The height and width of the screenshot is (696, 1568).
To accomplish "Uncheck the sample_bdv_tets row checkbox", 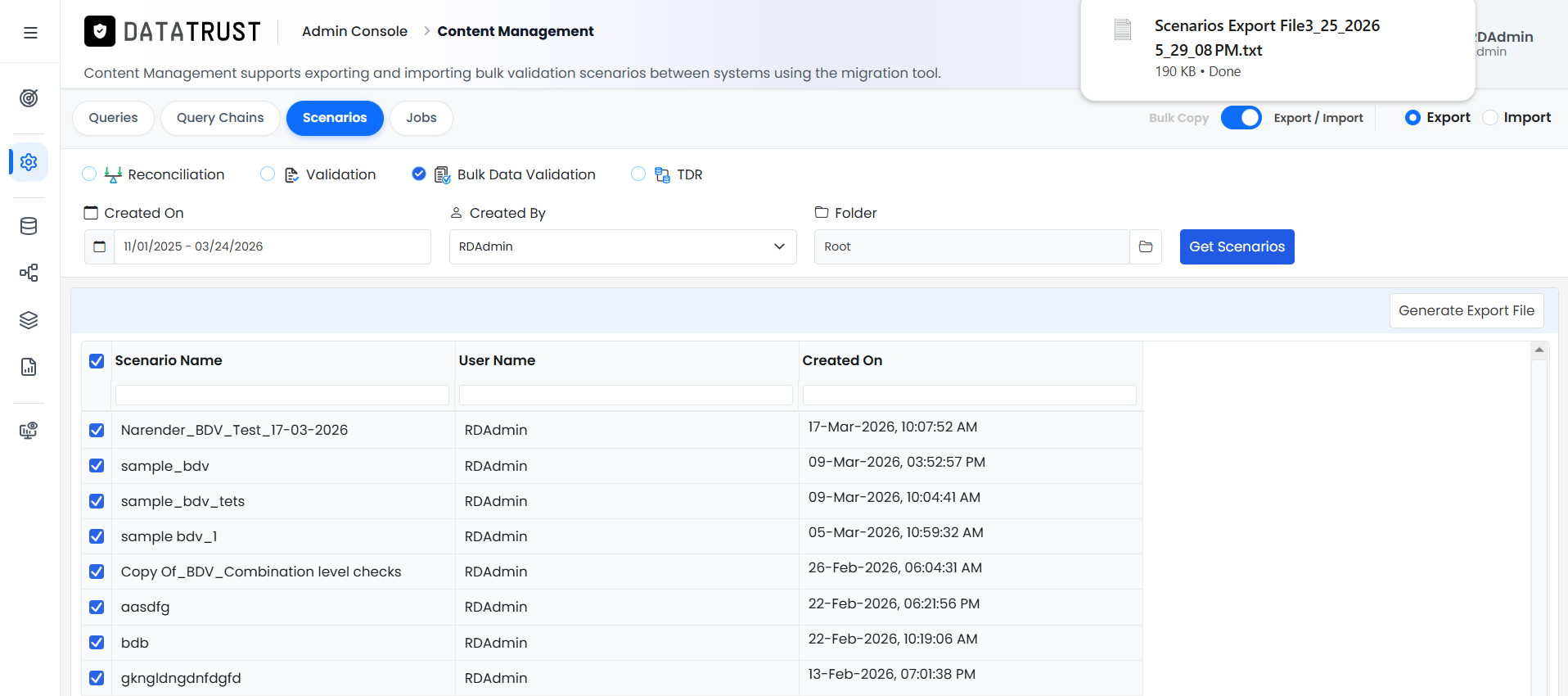I will (97, 501).
